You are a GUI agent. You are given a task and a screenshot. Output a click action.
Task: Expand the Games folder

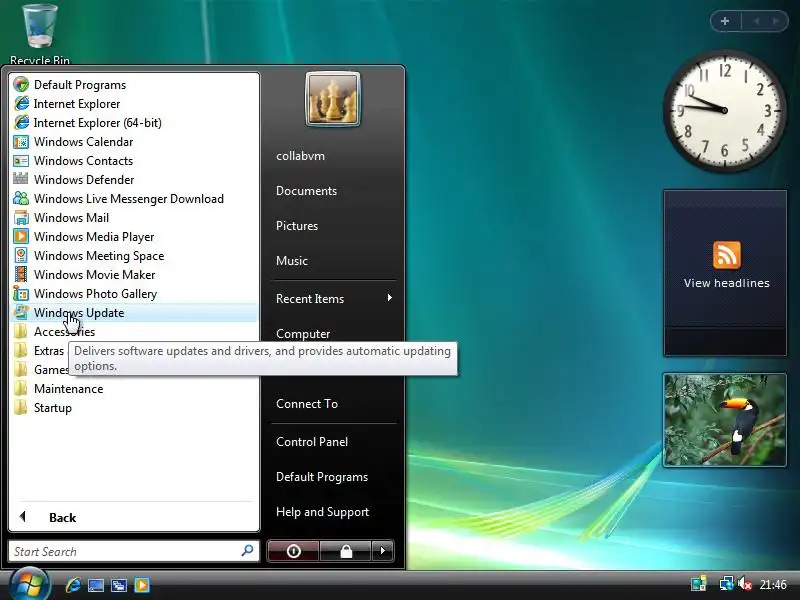tap(41, 370)
